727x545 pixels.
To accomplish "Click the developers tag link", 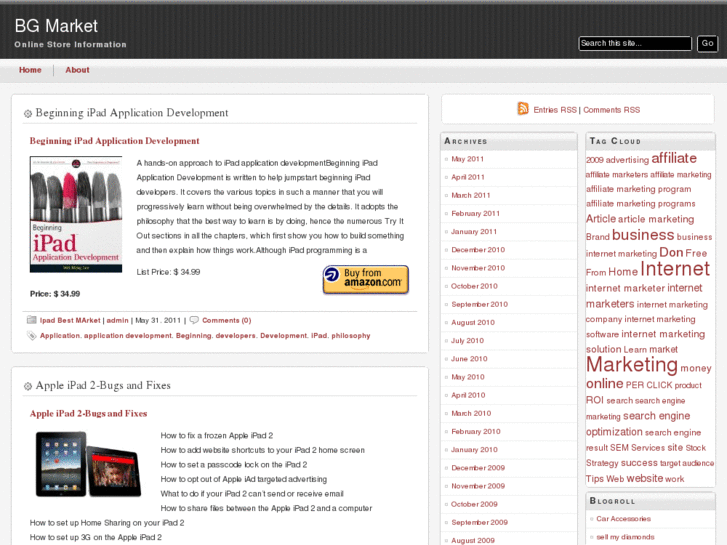I will point(236,336).
